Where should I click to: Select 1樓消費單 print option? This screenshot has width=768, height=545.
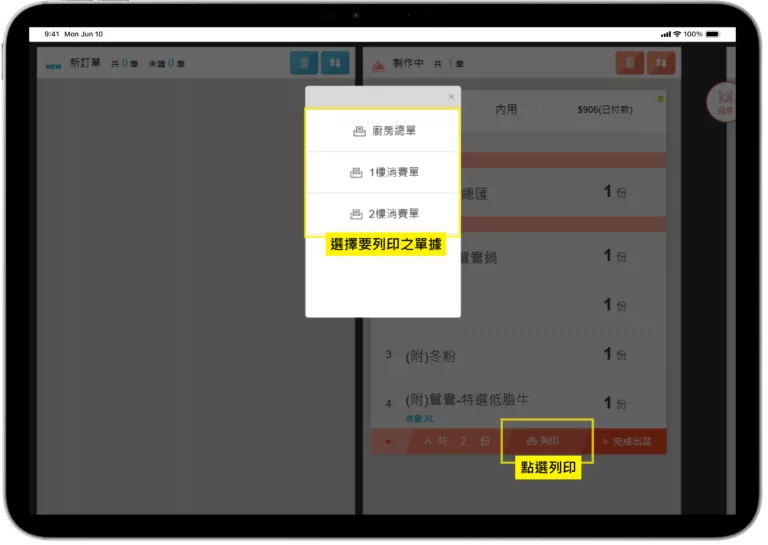pyautogui.click(x=383, y=172)
